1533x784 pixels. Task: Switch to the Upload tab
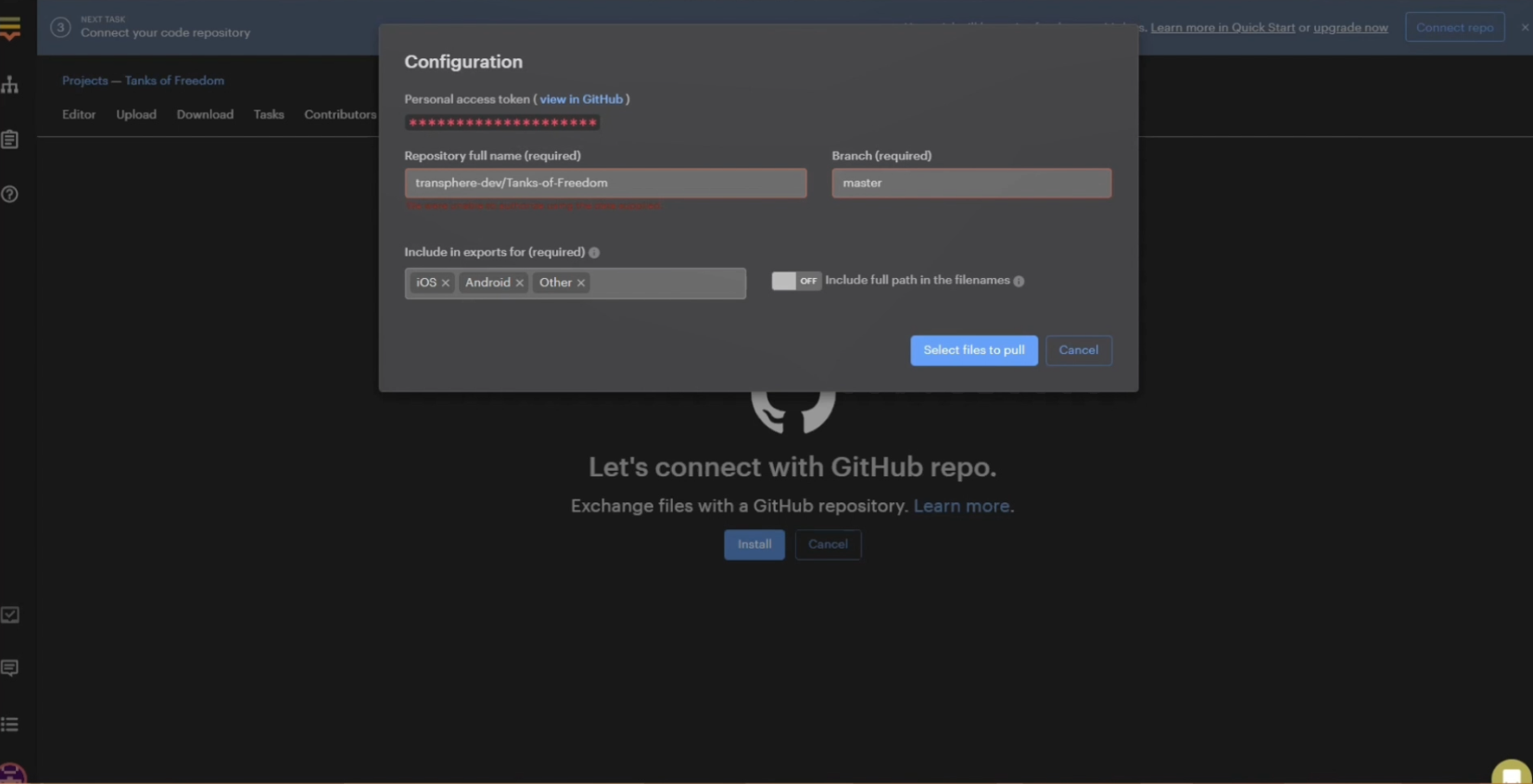point(136,114)
